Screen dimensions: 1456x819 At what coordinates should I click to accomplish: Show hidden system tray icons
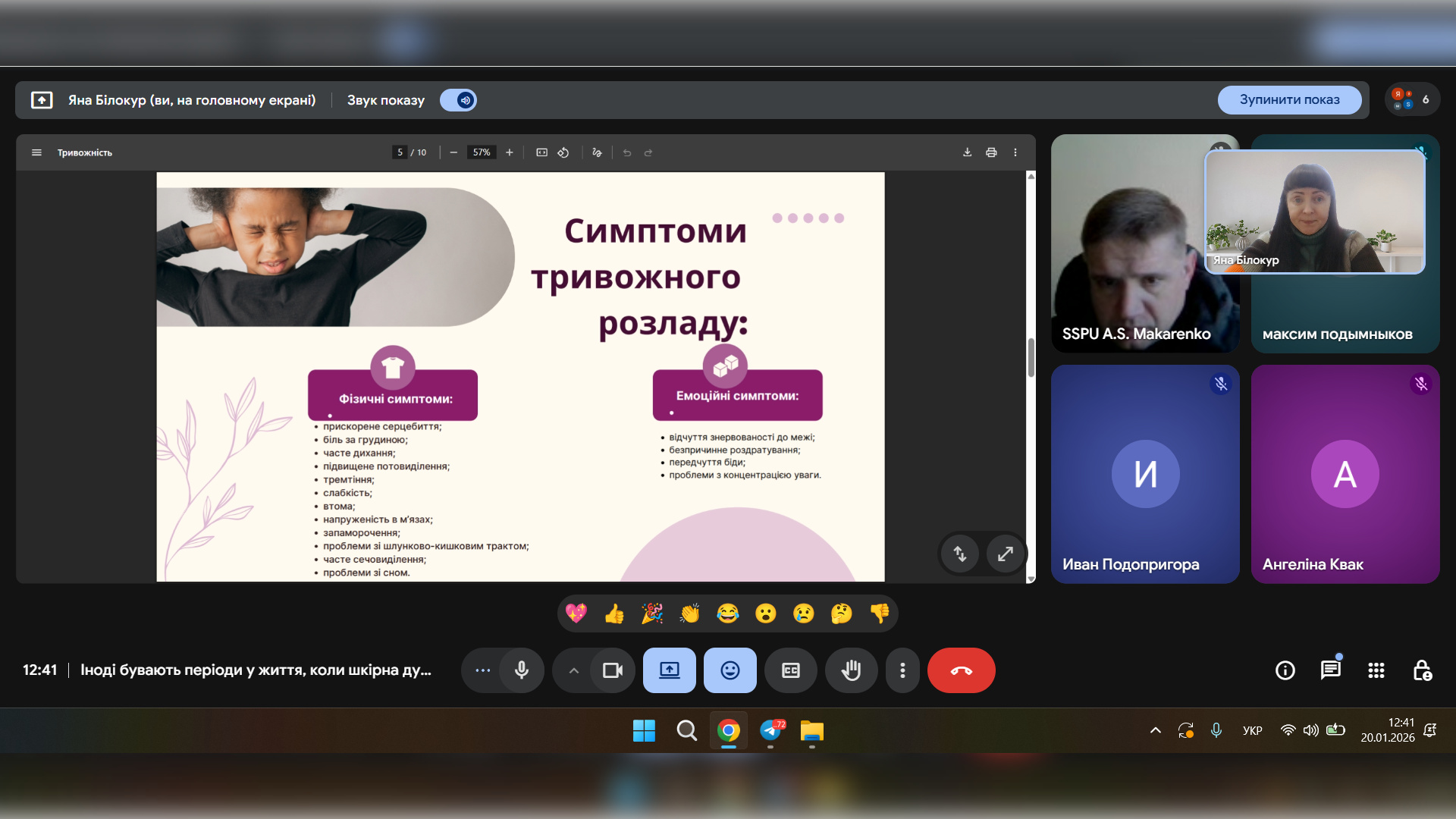click(1156, 730)
